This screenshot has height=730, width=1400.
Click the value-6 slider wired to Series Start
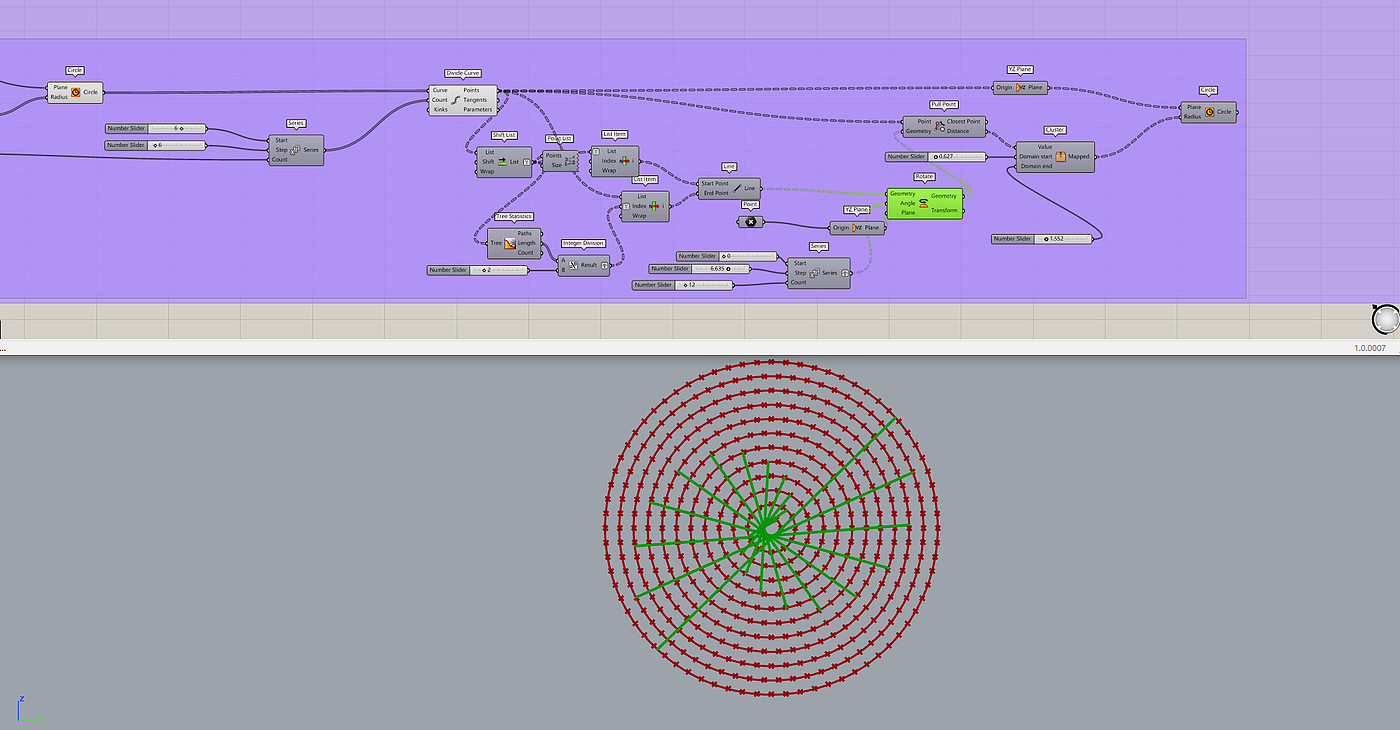(x=156, y=128)
